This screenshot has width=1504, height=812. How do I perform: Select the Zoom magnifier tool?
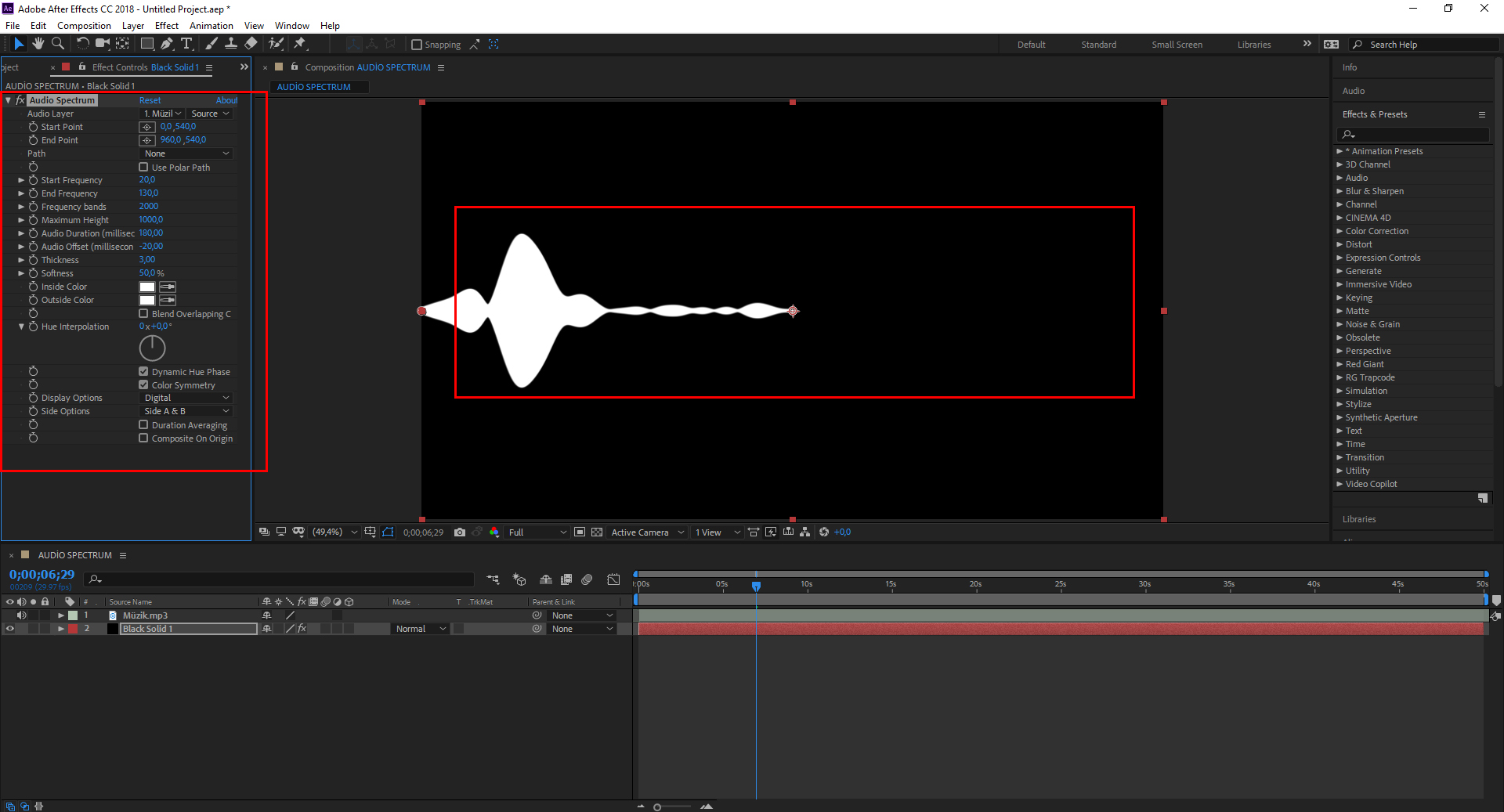[x=58, y=44]
